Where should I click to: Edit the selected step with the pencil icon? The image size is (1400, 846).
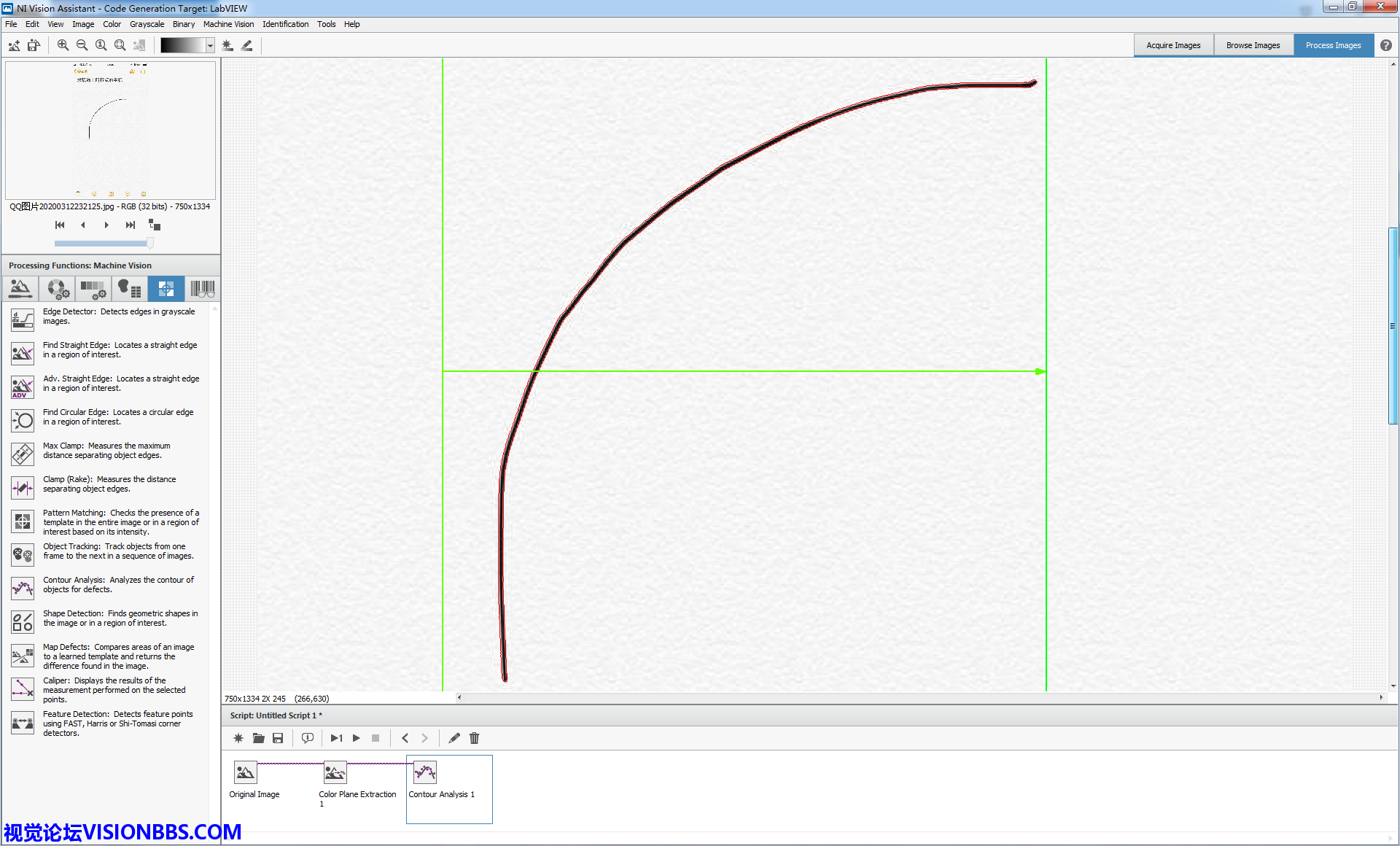454,738
